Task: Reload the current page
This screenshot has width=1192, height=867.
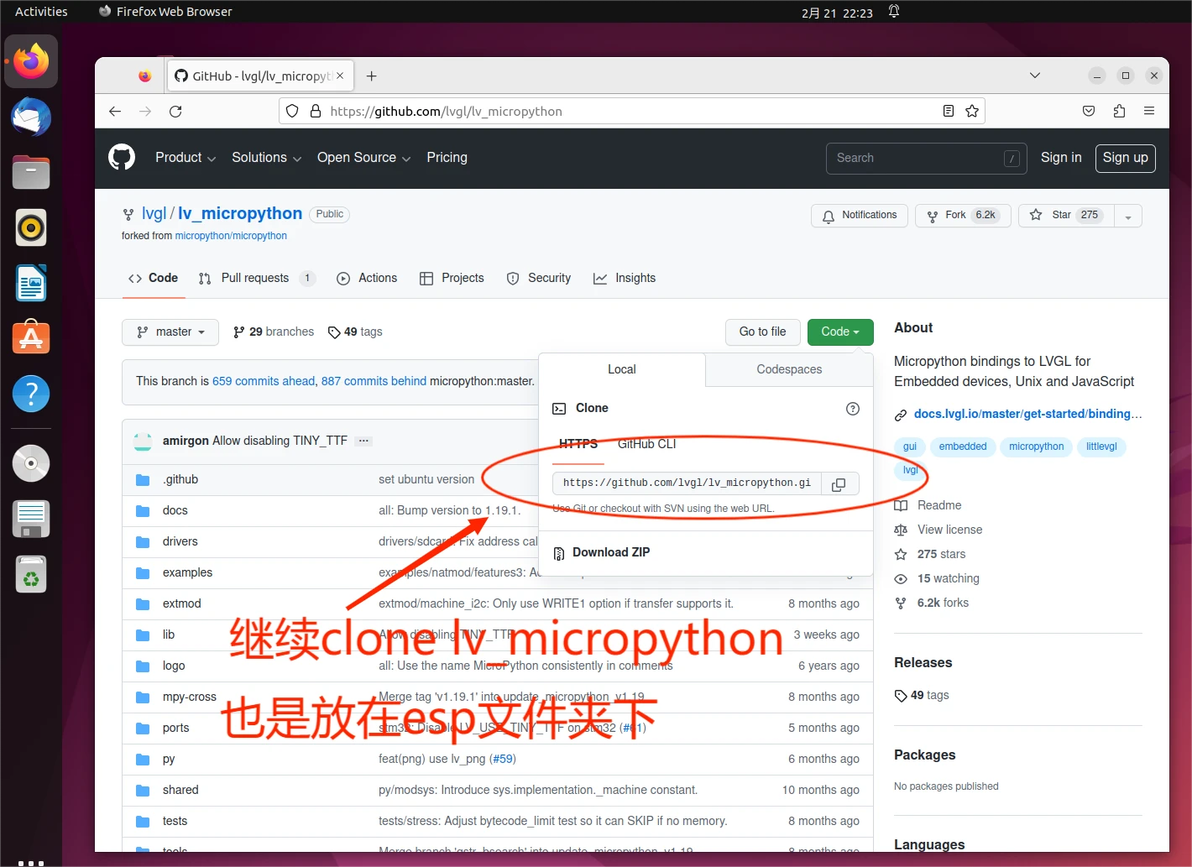Action: (x=176, y=111)
